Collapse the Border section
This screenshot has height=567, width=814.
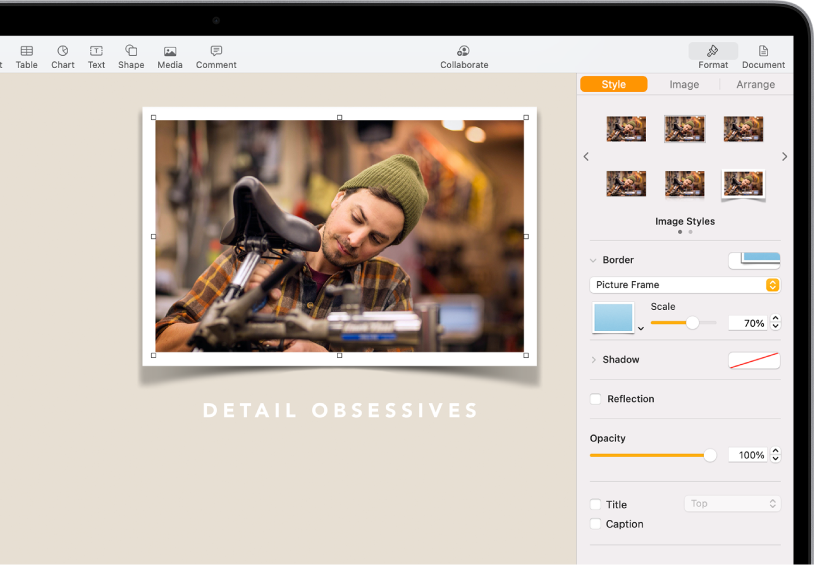pyautogui.click(x=593, y=260)
